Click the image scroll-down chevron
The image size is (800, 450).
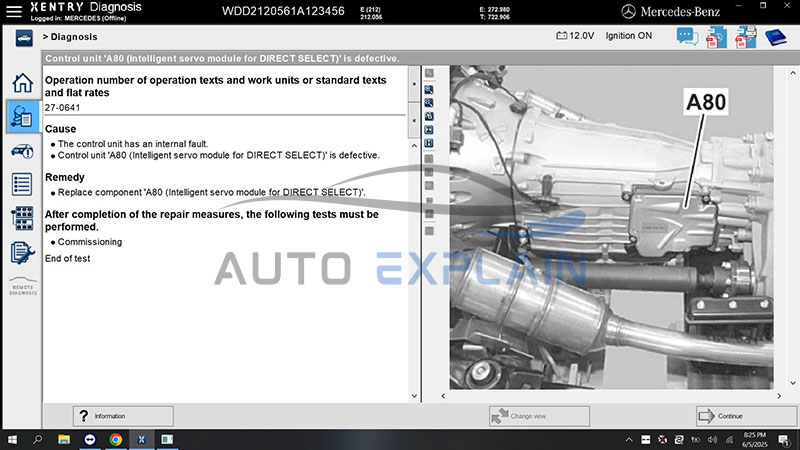(x=792, y=383)
